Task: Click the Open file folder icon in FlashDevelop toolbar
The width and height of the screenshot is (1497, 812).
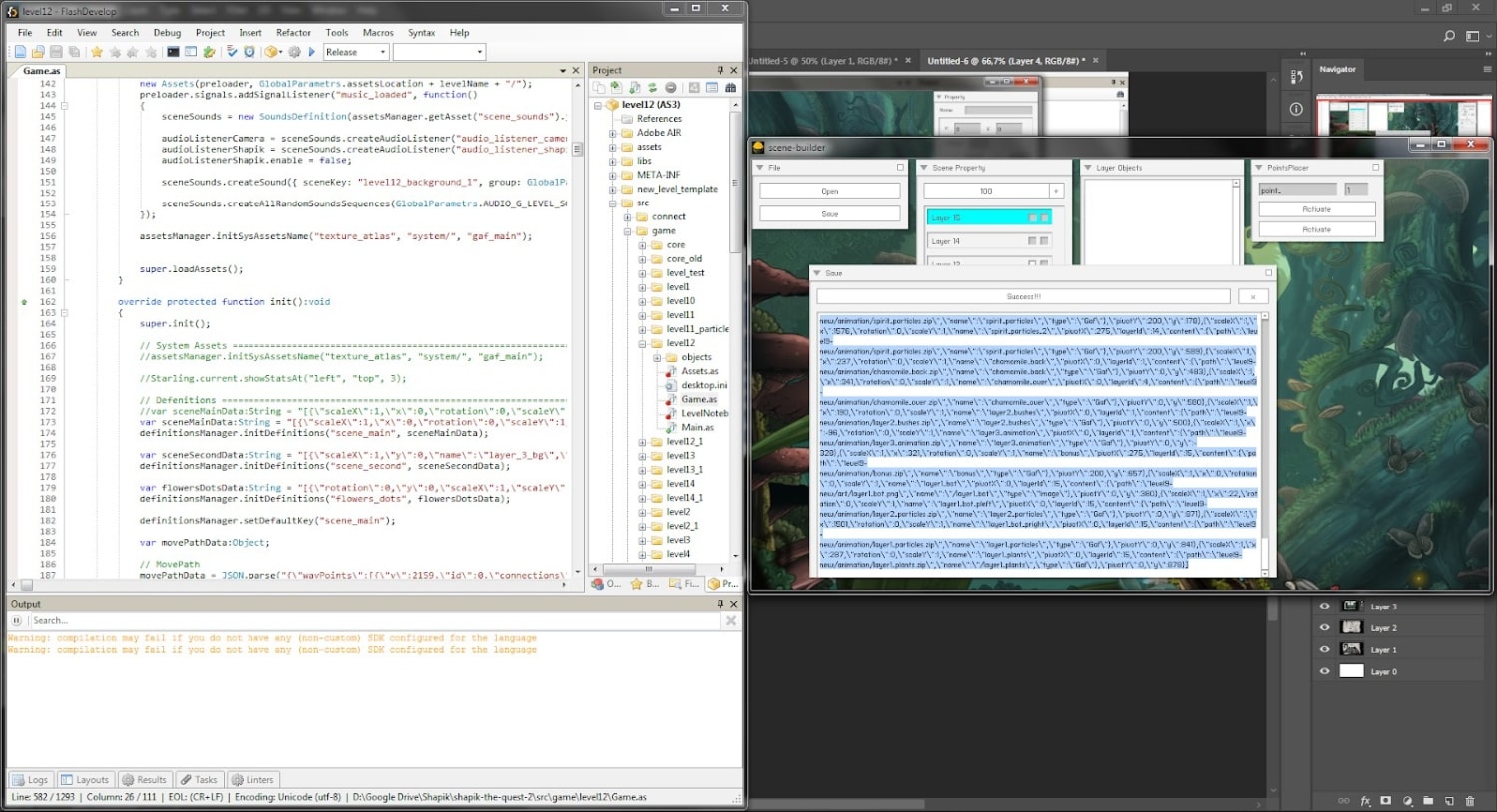Action: (38, 52)
